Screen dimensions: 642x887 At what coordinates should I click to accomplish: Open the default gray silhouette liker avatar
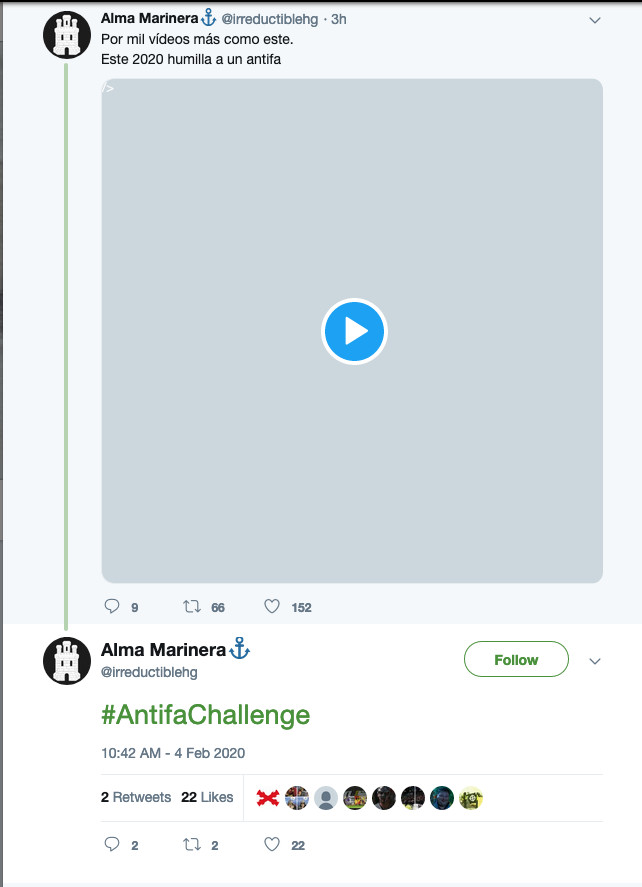pyautogui.click(x=326, y=798)
